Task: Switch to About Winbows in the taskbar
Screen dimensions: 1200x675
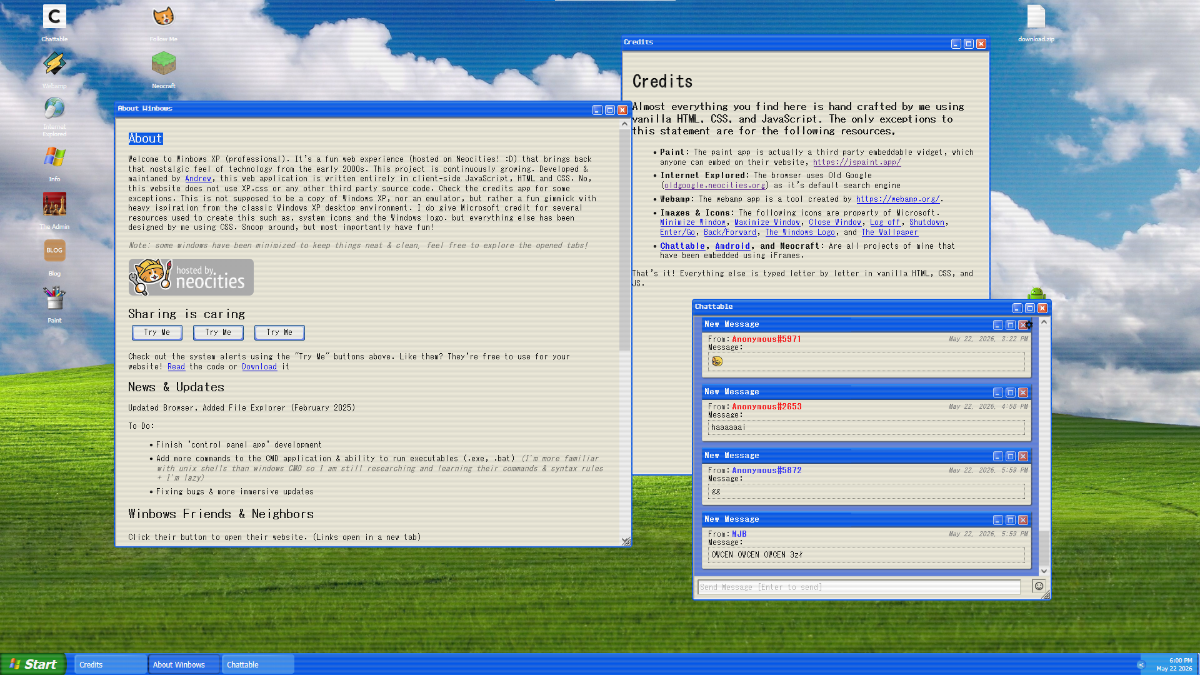Action: pyautogui.click(x=184, y=664)
